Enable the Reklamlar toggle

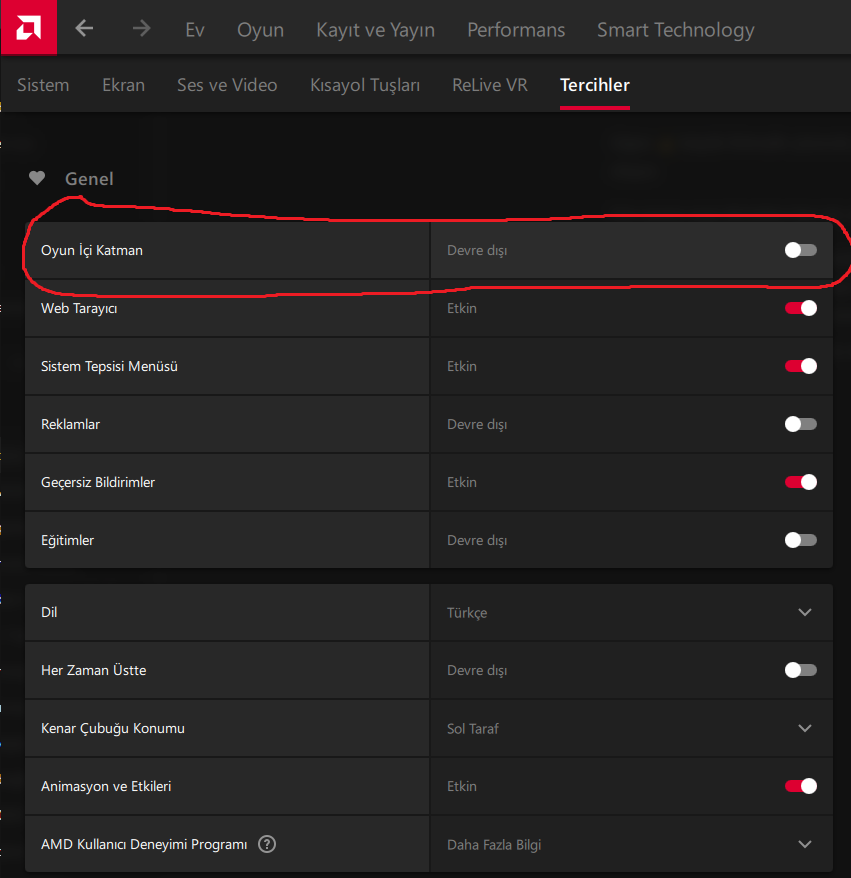[801, 424]
